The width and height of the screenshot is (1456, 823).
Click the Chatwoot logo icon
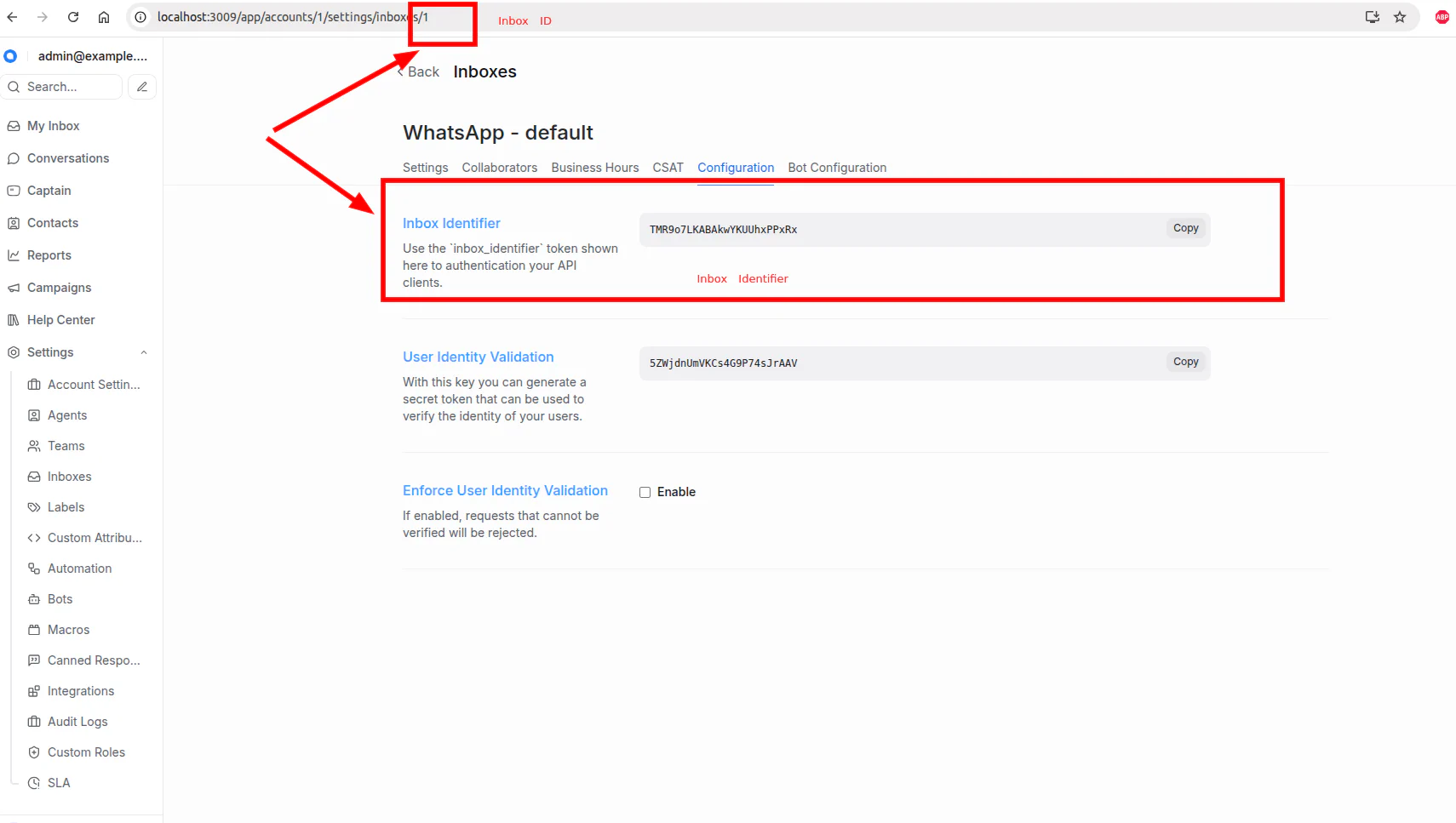point(10,56)
